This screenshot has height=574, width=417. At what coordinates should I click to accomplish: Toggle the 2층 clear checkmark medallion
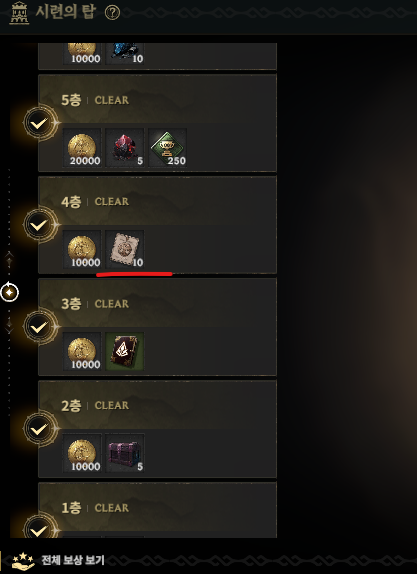click(39, 429)
